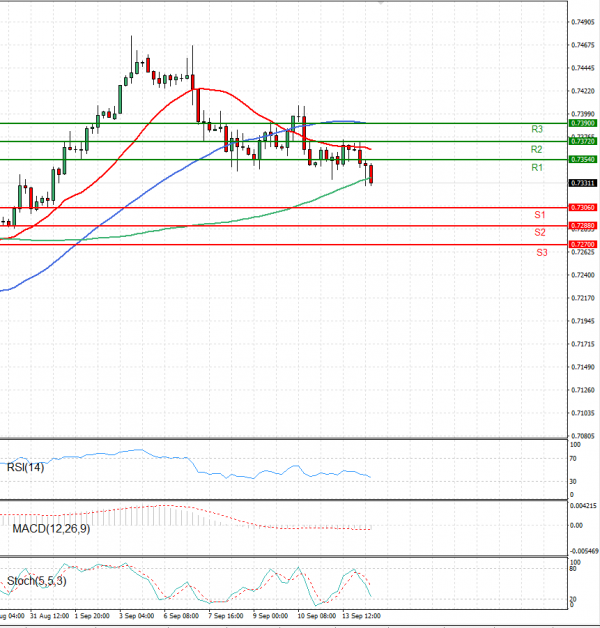Click the Stoch(5,5,3) indicator label
This screenshot has height=628, width=600.
pyautogui.click(x=36, y=581)
